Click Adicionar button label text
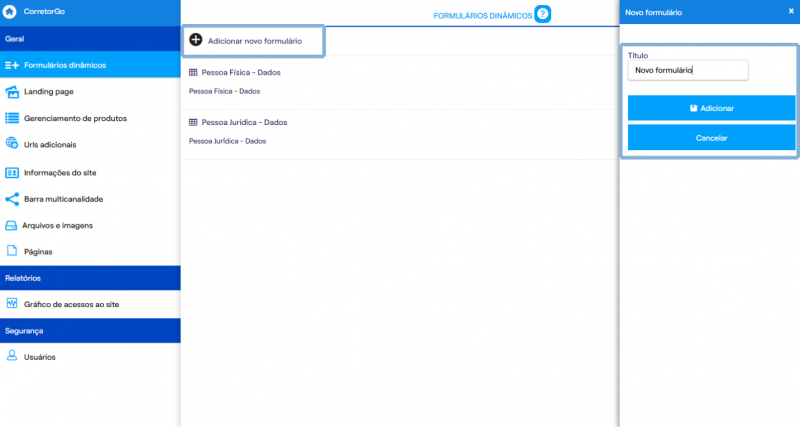800x427 pixels. (717, 108)
